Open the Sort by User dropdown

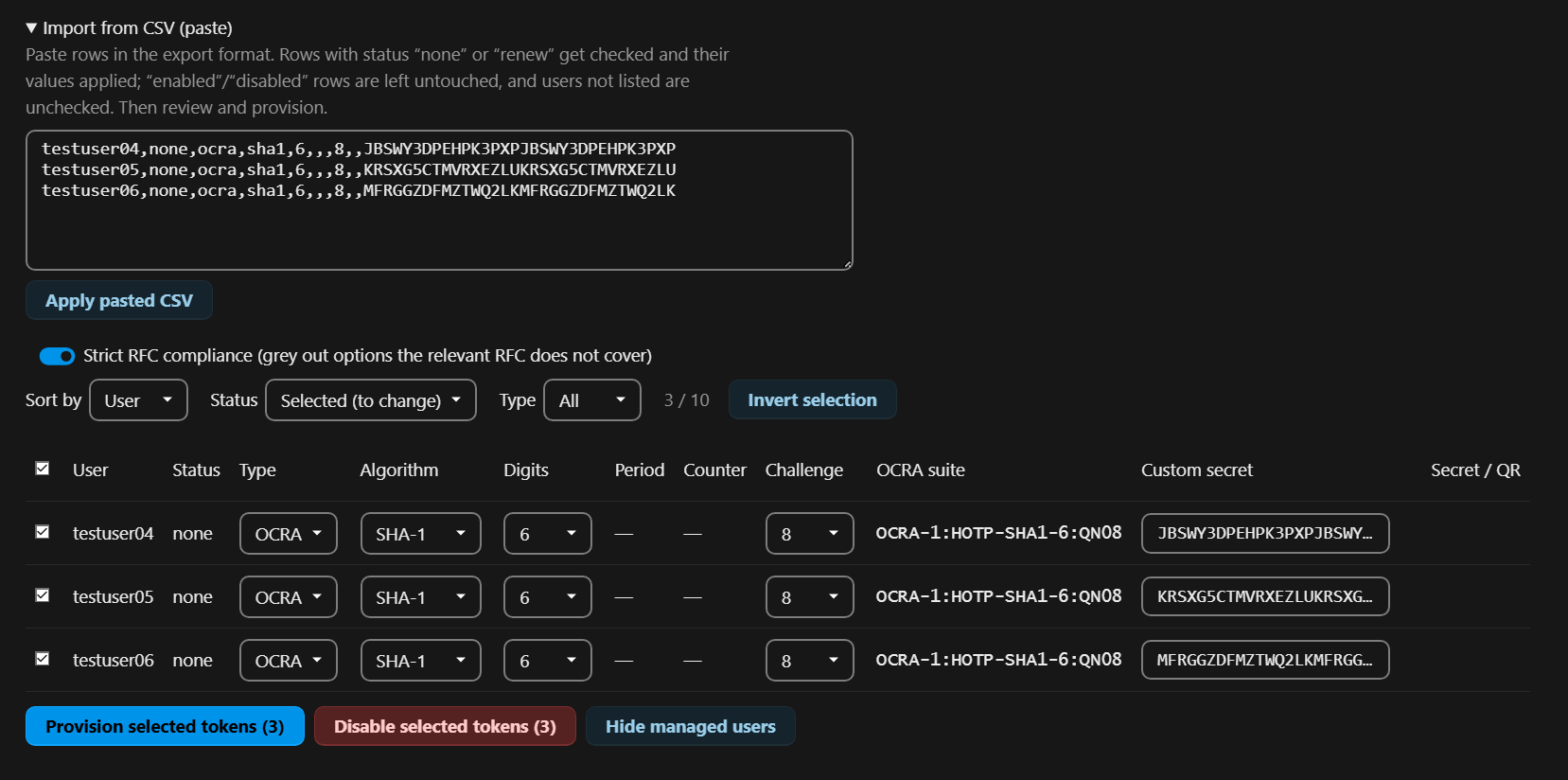point(138,400)
